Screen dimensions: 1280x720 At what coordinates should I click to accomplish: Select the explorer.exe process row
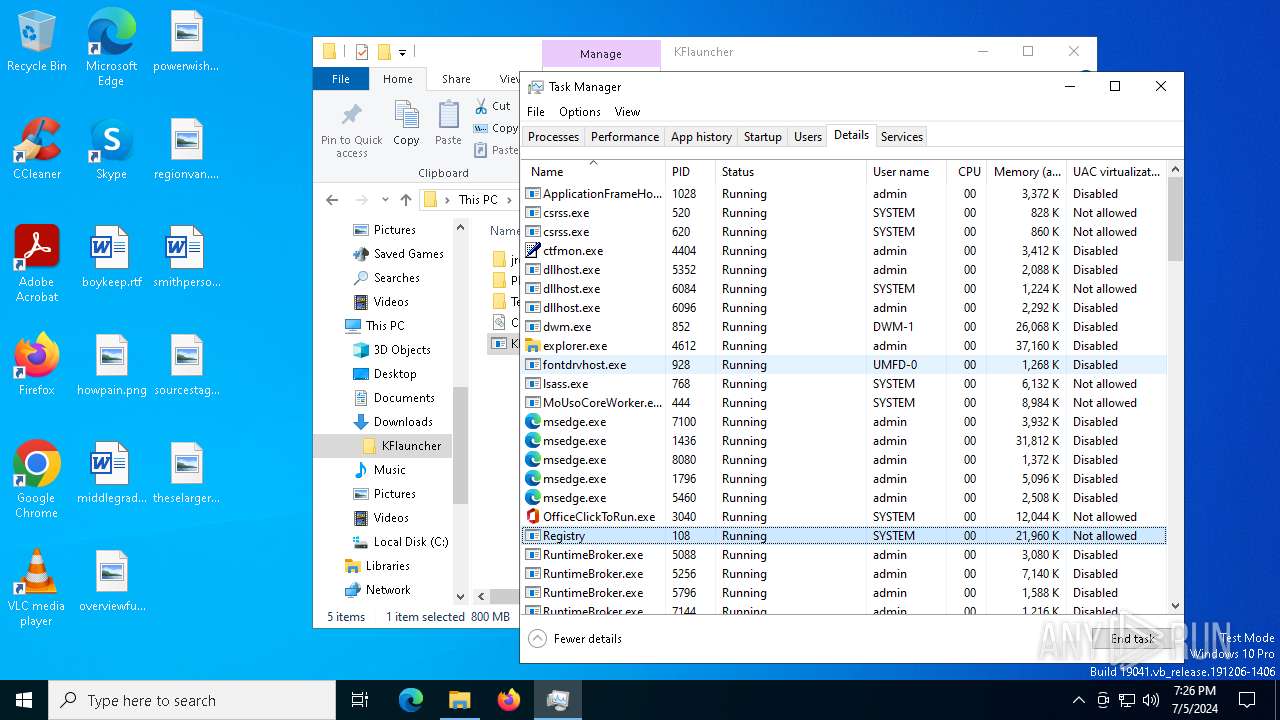click(x=844, y=346)
